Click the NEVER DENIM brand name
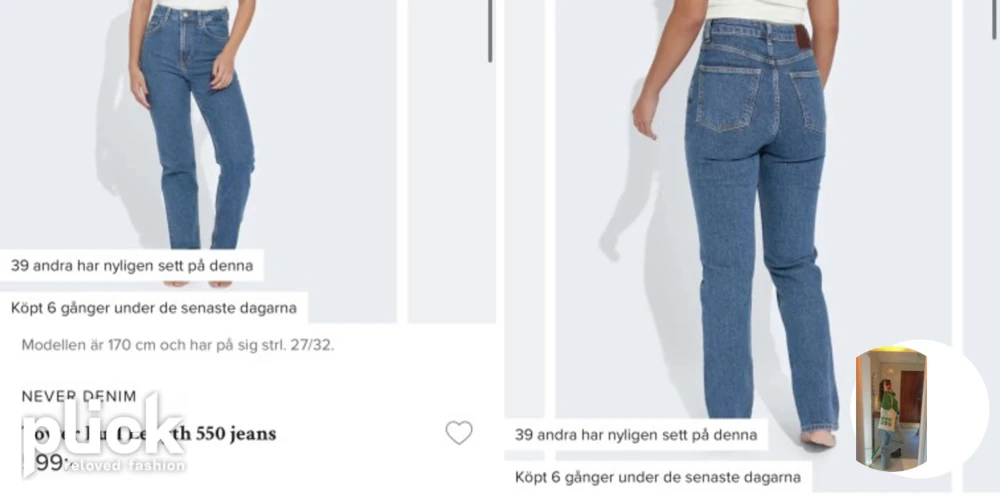The height and width of the screenshot is (496, 1000). (79, 396)
